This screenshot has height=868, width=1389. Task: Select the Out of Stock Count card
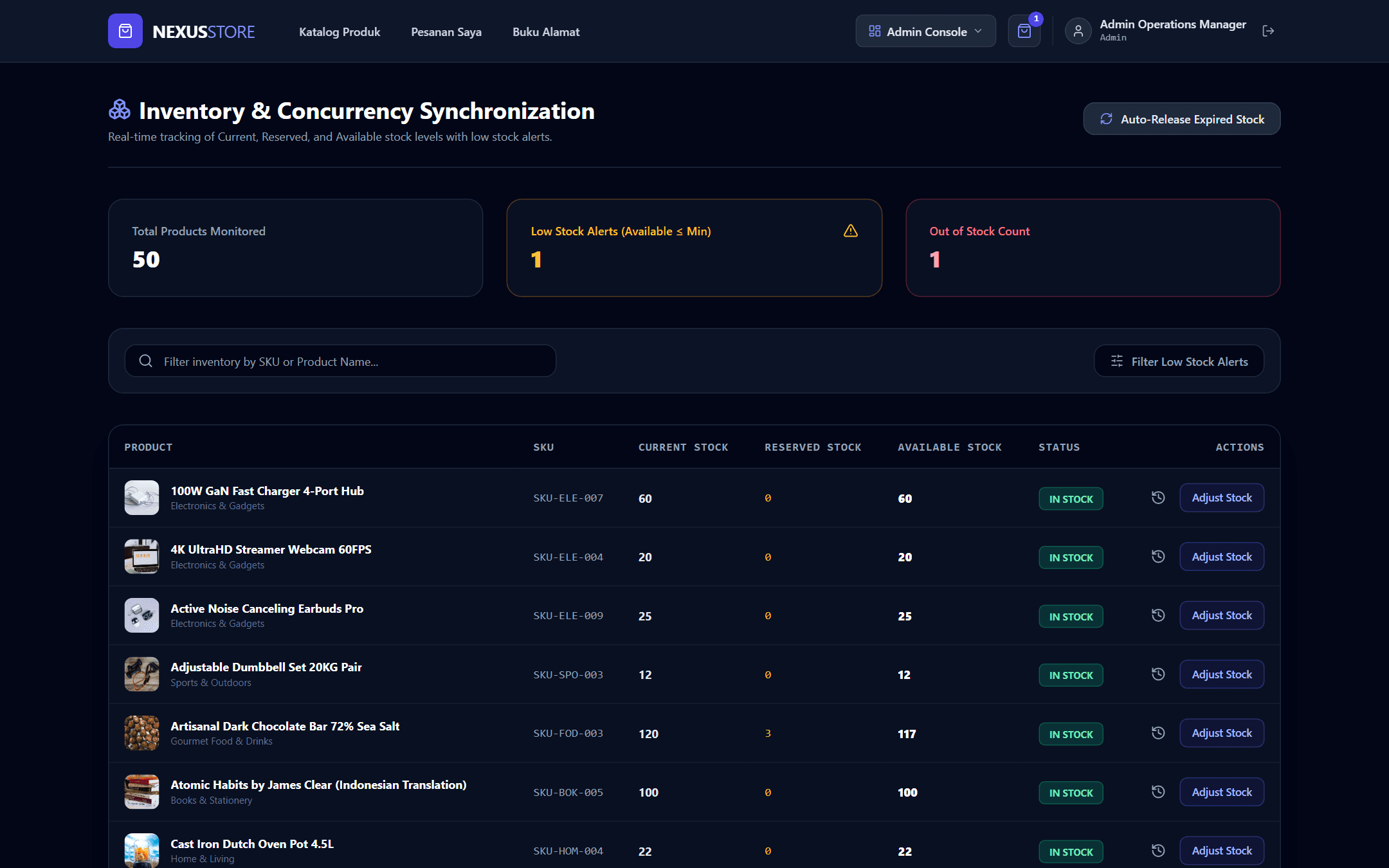coord(1093,248)
